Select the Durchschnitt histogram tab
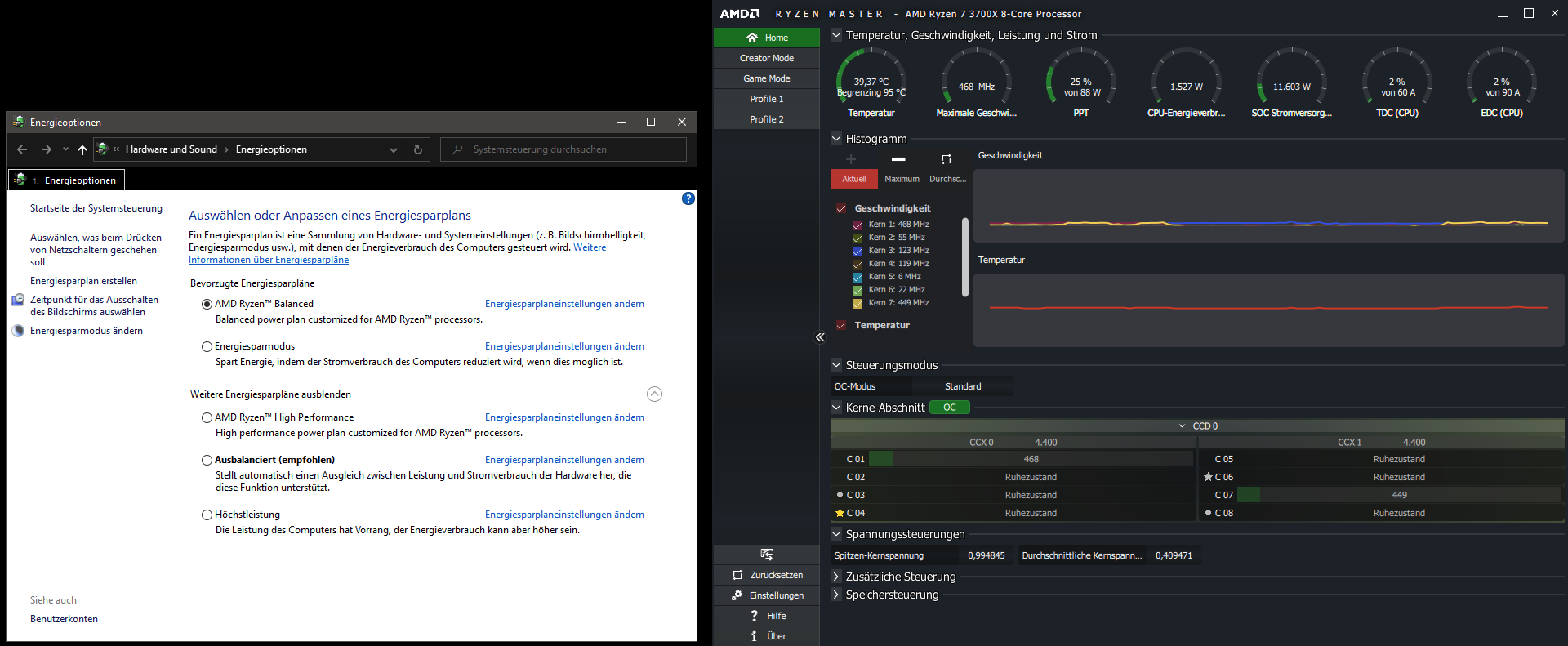 (x=947, y=179)
